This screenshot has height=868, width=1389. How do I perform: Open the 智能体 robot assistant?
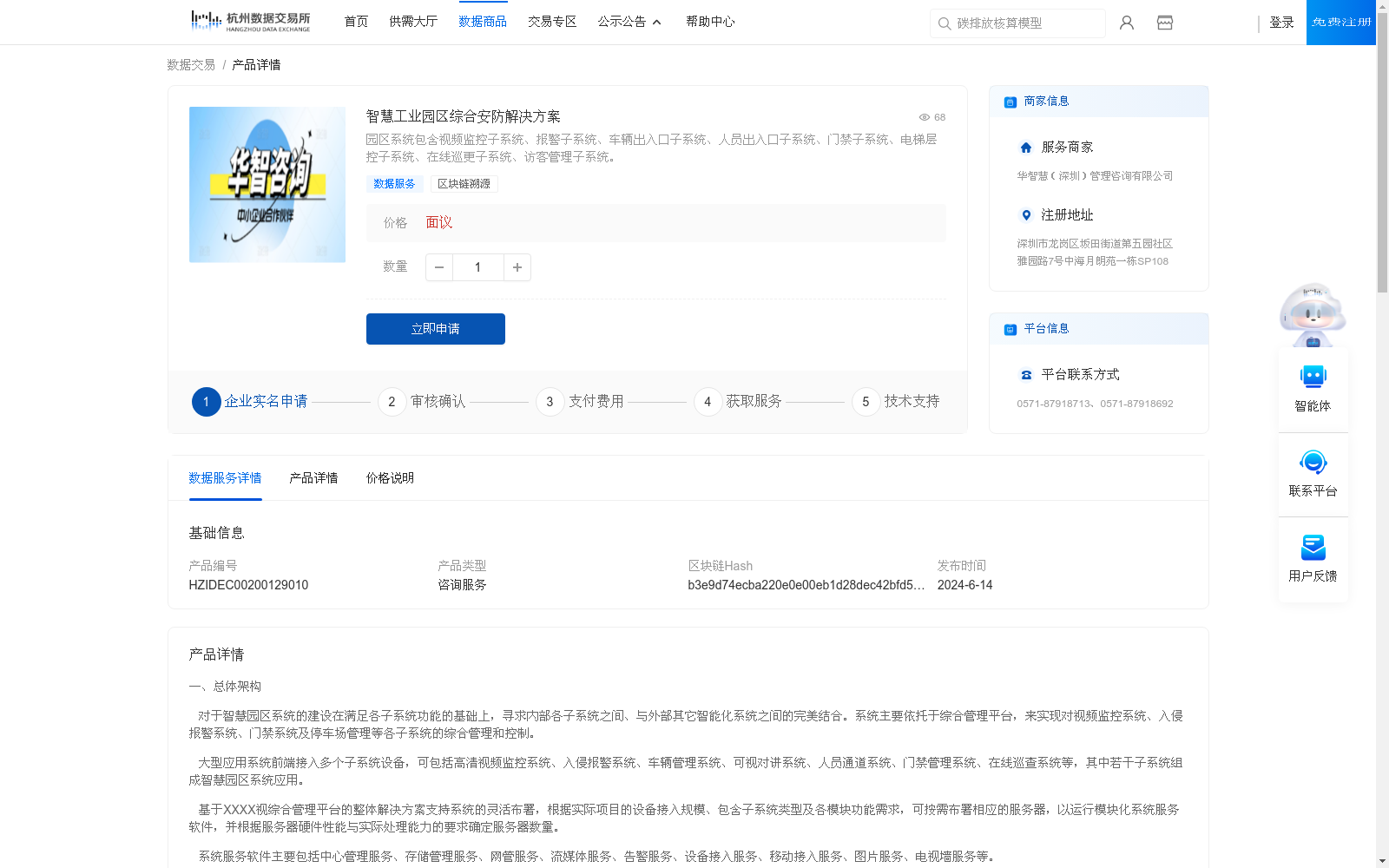1313,388
